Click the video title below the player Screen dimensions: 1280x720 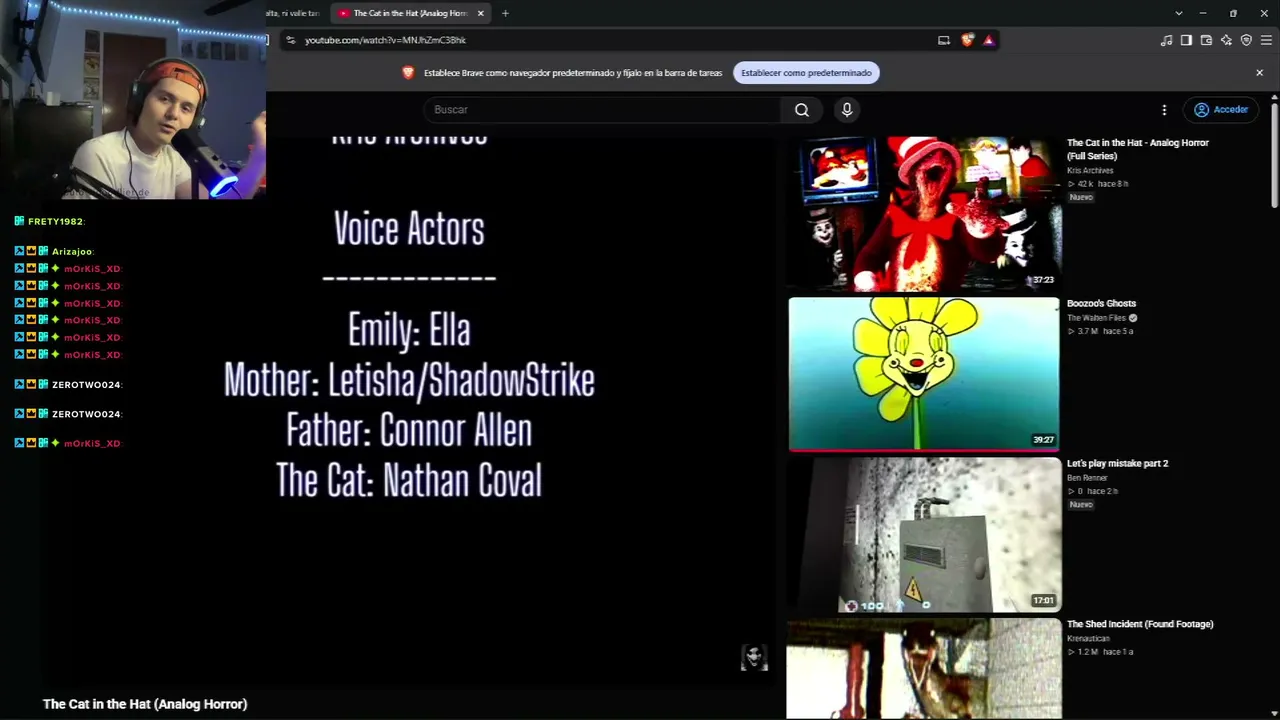point(145,704)
